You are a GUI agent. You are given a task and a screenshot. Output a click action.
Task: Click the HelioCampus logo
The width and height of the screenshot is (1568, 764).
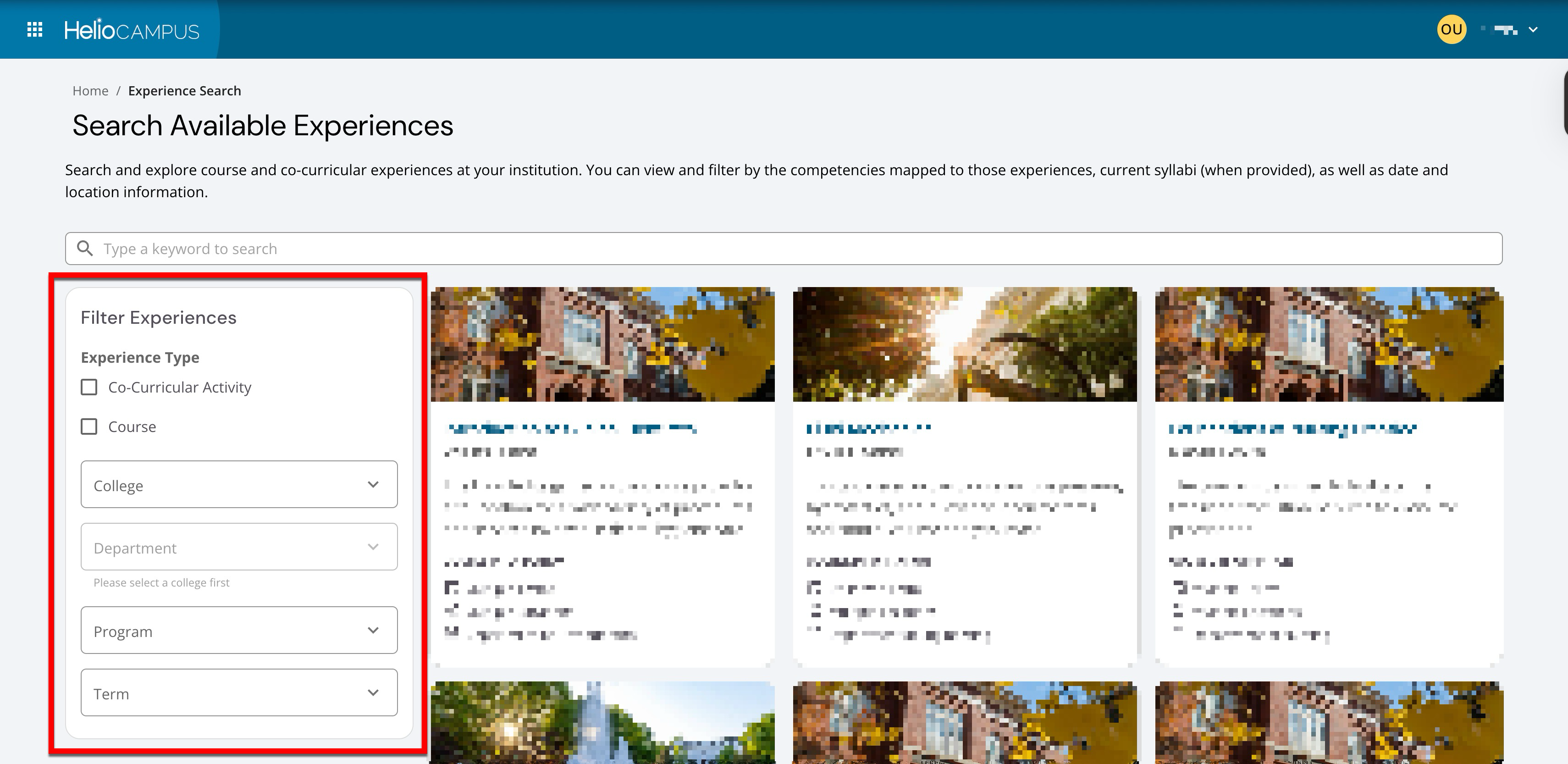tap(132, 30)
